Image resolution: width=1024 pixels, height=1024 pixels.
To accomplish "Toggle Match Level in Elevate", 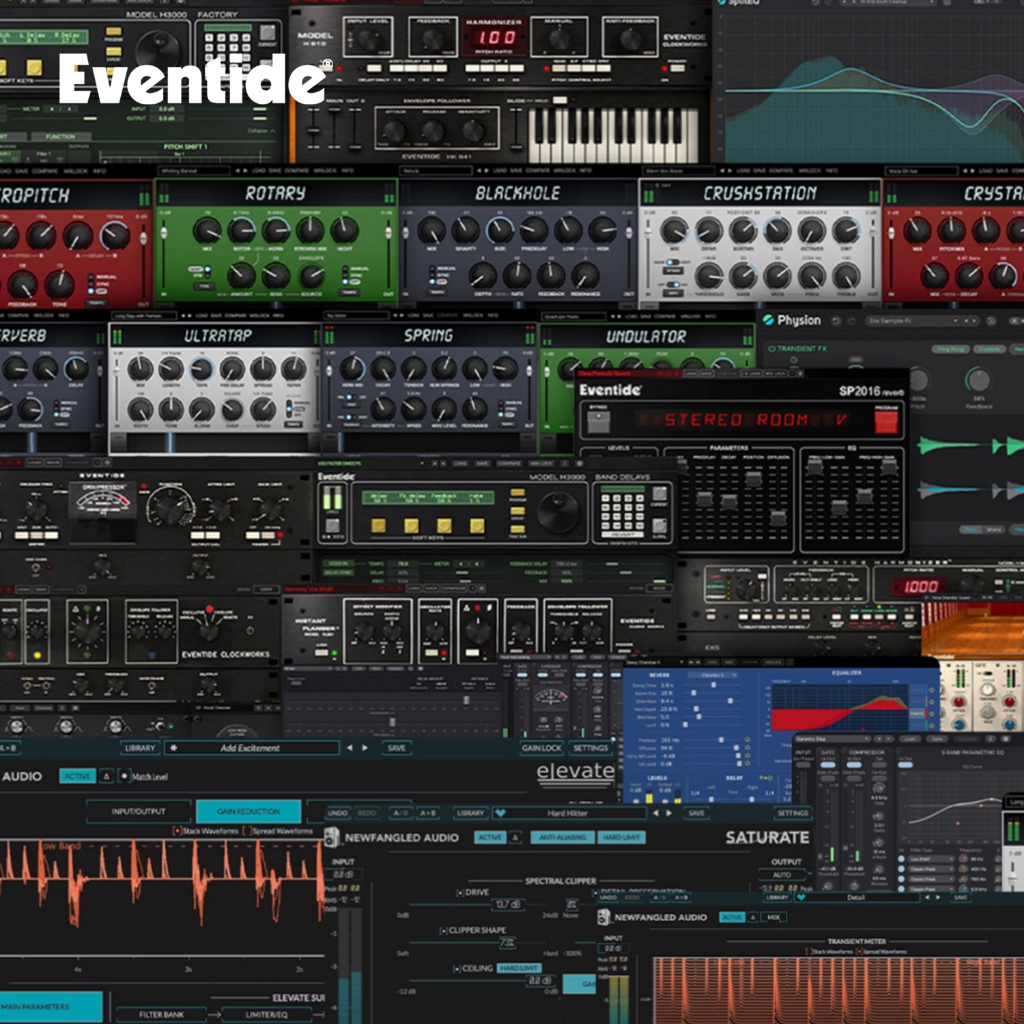I will 124,776.
